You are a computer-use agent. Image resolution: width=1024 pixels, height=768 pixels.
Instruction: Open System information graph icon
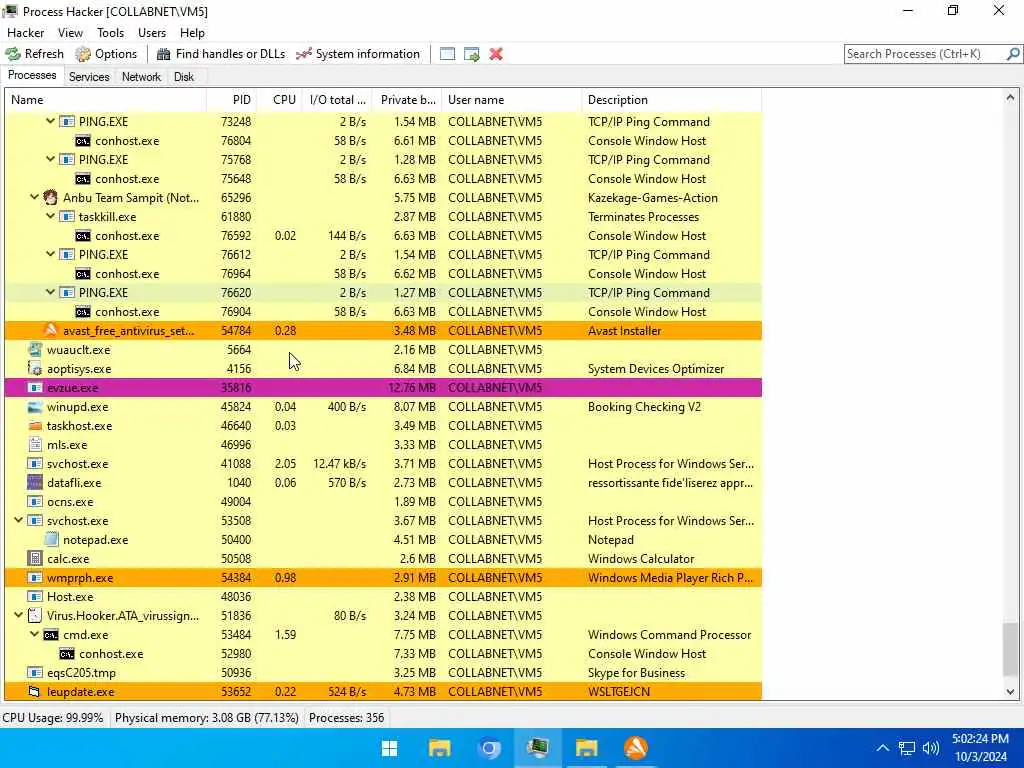(x=304, y=54)
